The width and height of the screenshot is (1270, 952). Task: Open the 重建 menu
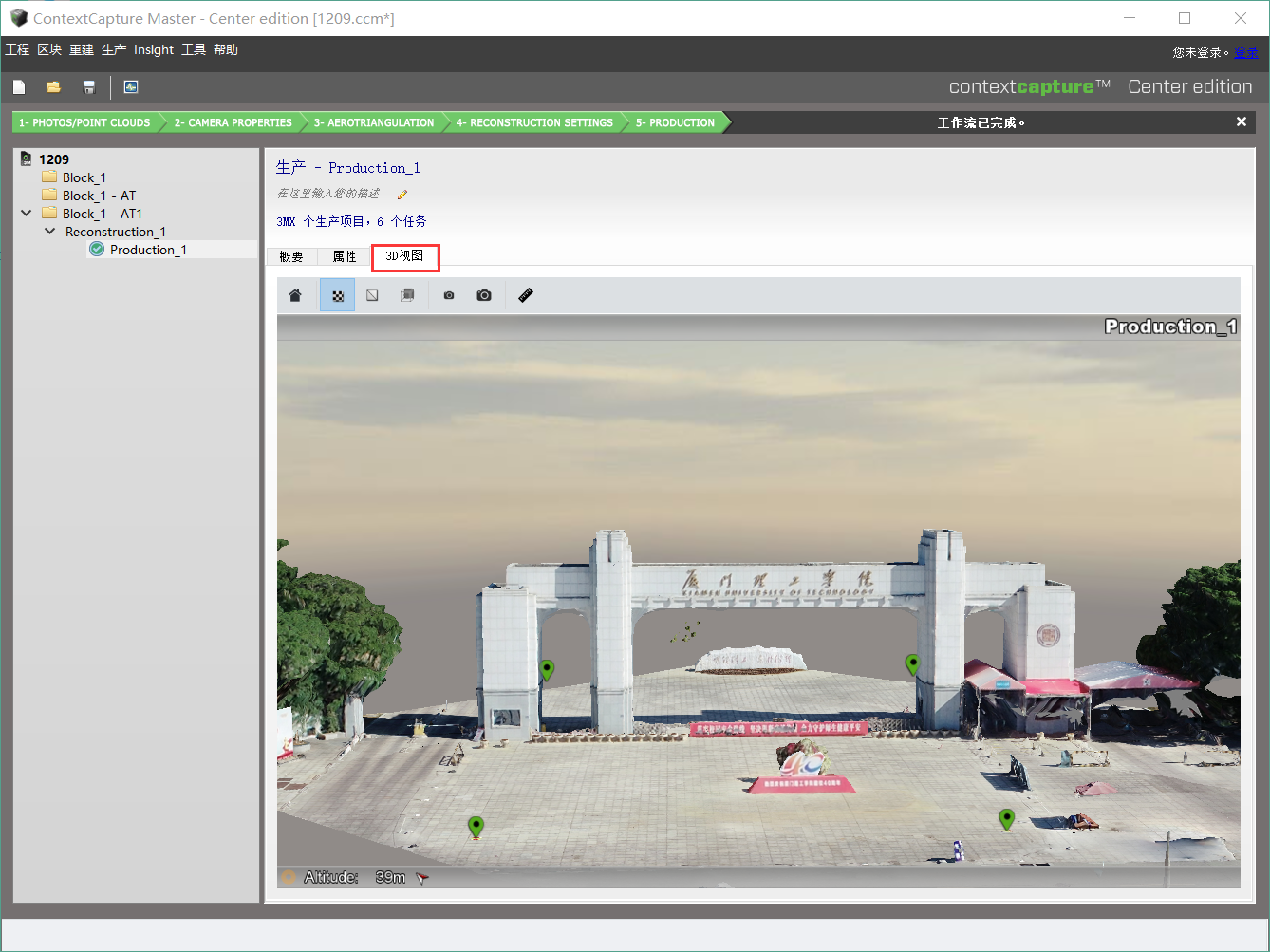coord(82,49)
